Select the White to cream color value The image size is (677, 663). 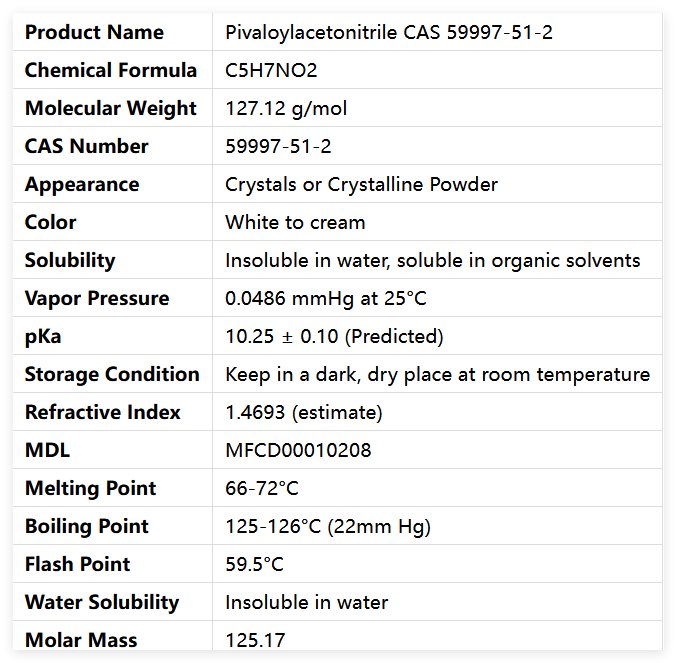tap(295, 222)
